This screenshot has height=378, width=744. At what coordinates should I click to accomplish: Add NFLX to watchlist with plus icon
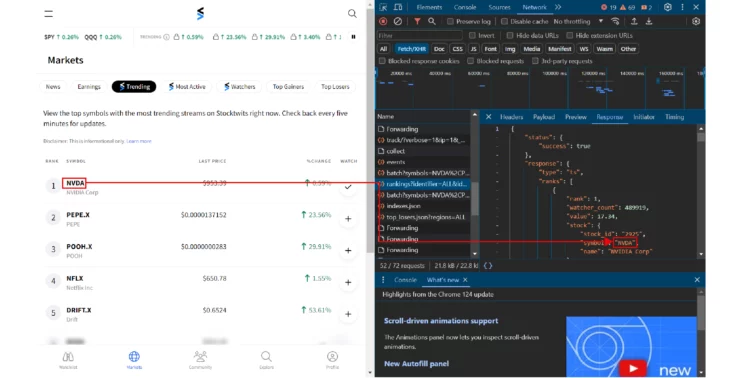point(348,282)
